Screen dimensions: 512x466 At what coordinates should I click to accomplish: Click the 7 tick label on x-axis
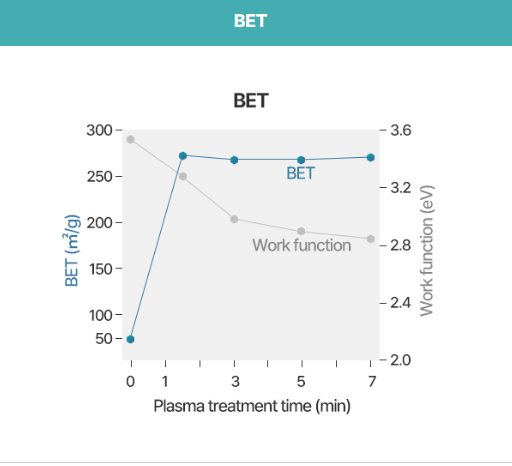pos(372,381)
